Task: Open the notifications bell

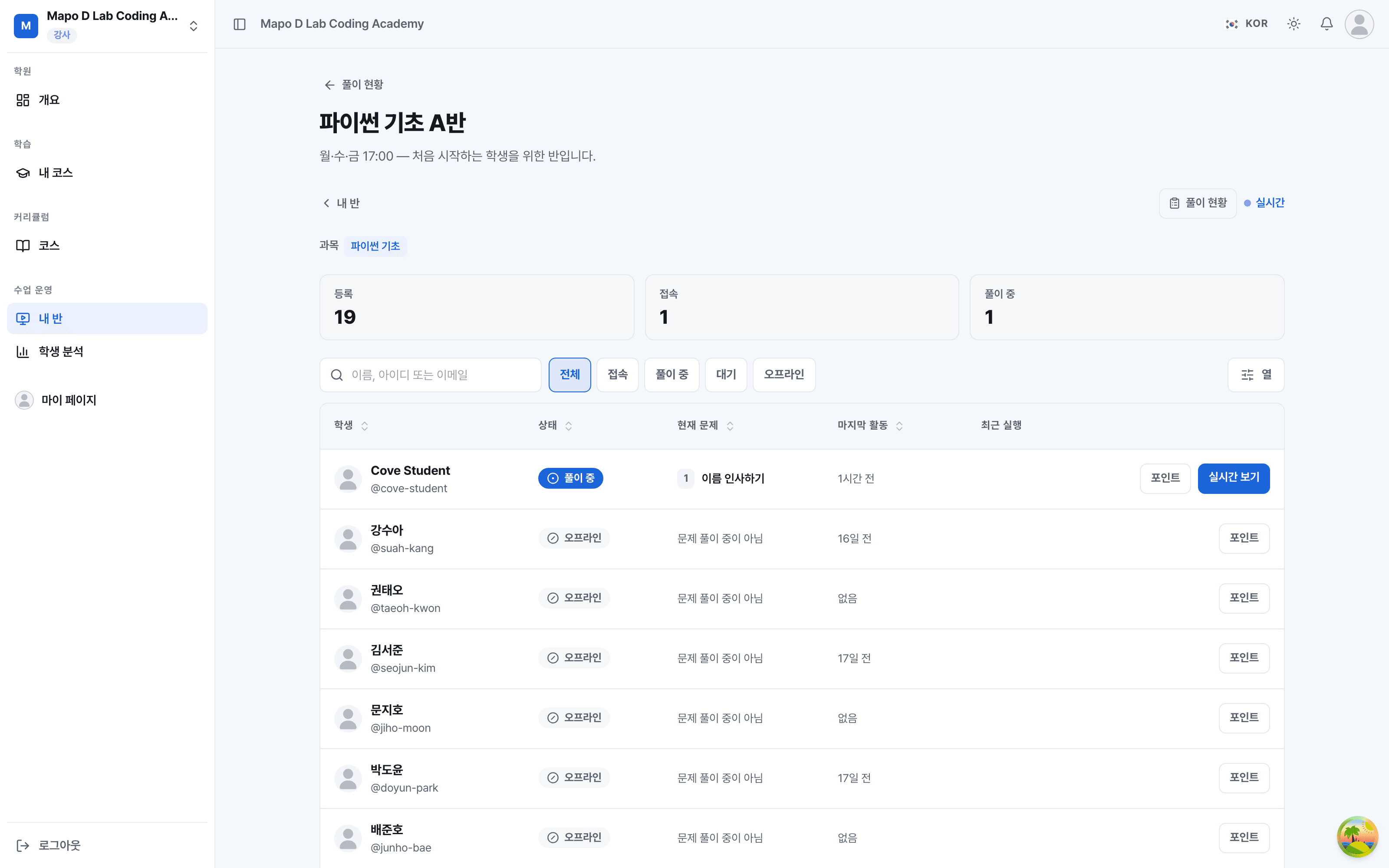Action: (x=1326, y=24)
